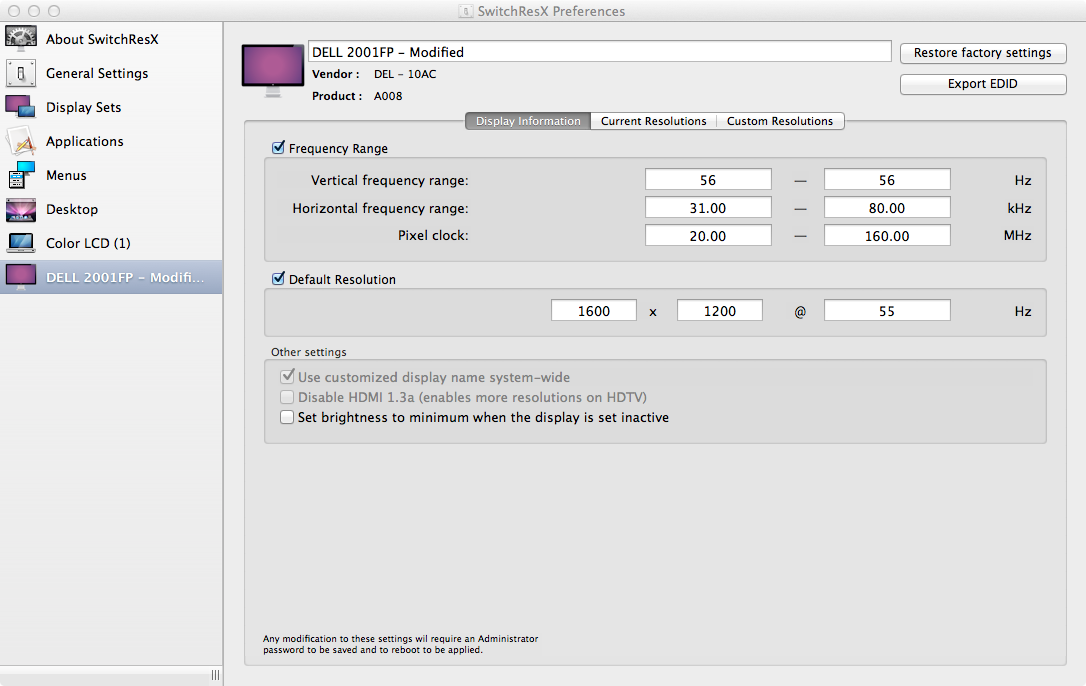Screen dimensions: 1086x686
Task: Click the Desktop sidebar icon
Action: pyautogui.click(x=21, y=209)
